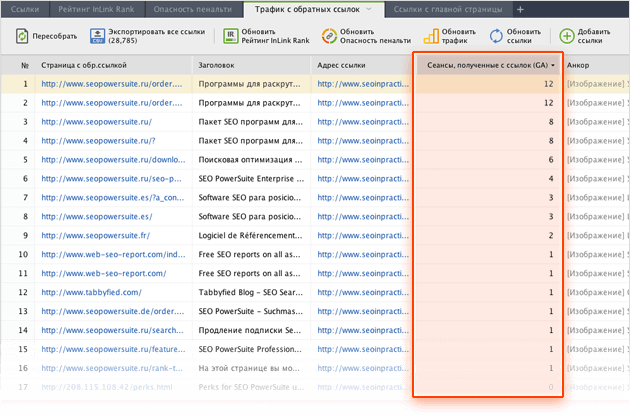Select title 'Поисковая оптимизация ...'
The image size is (630, 416).
tap(250, 160)
